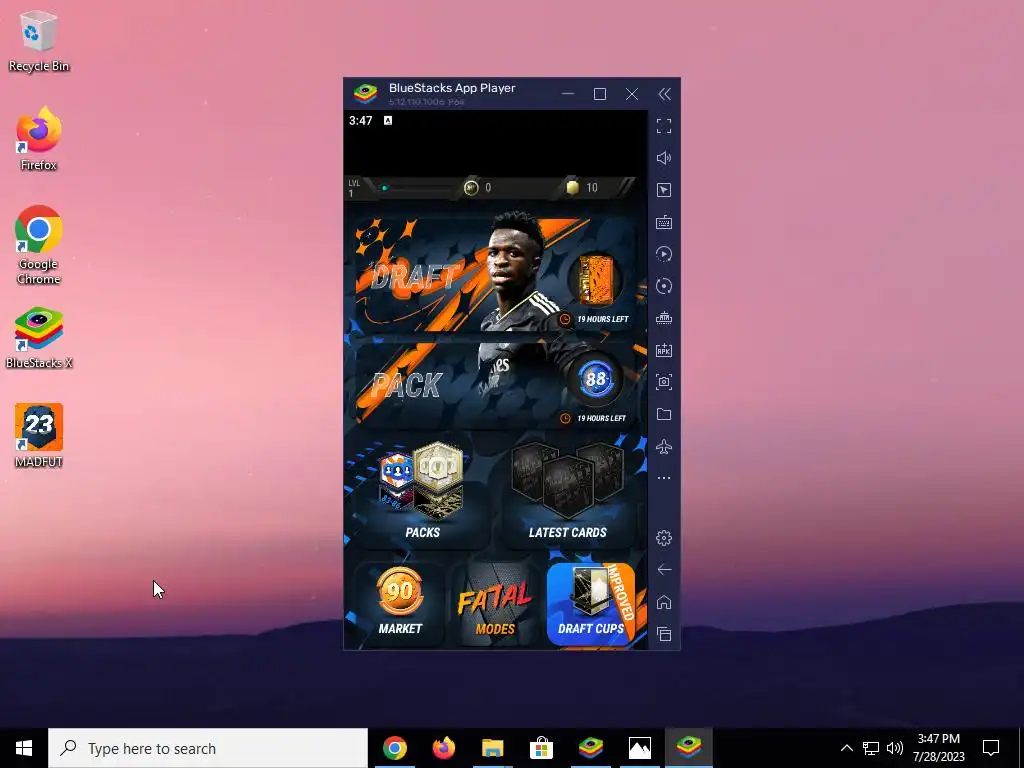Select the BlueStacks X desktop shortcut
The image size is (1024, 768).
point(39,338)
